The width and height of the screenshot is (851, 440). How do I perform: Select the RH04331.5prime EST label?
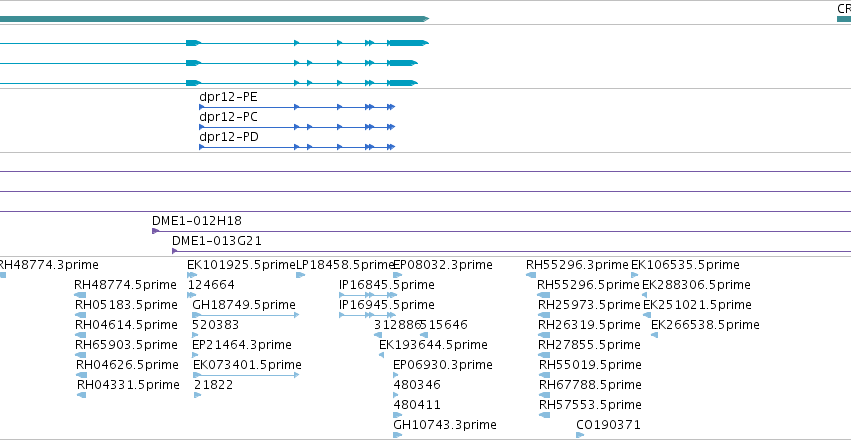click(x=128, y=385)
